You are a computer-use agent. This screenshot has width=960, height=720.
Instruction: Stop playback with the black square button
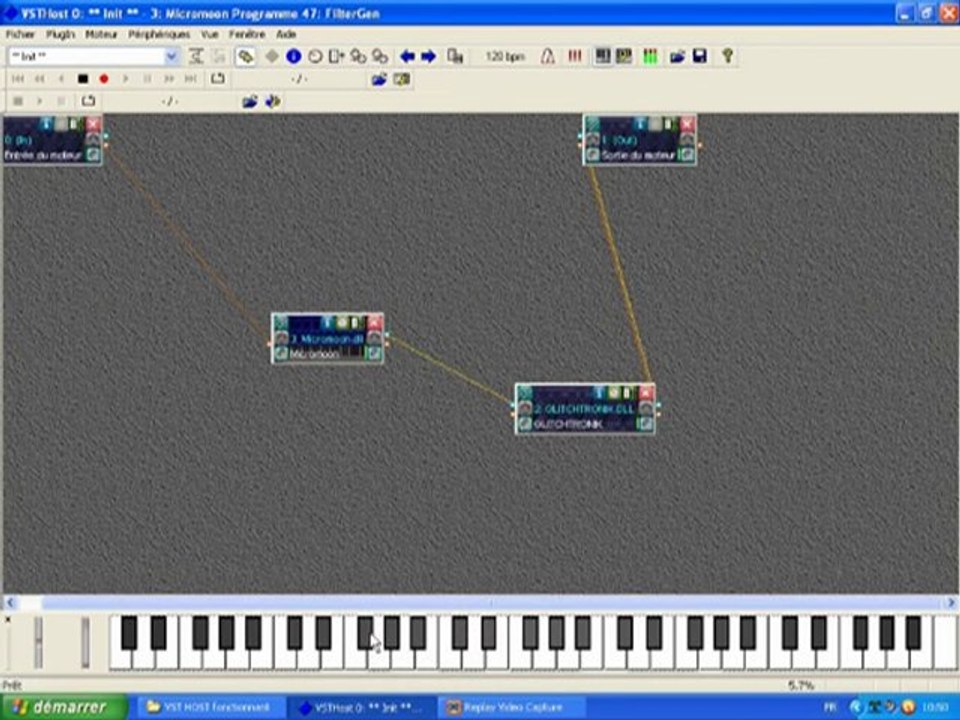point(83,79)
